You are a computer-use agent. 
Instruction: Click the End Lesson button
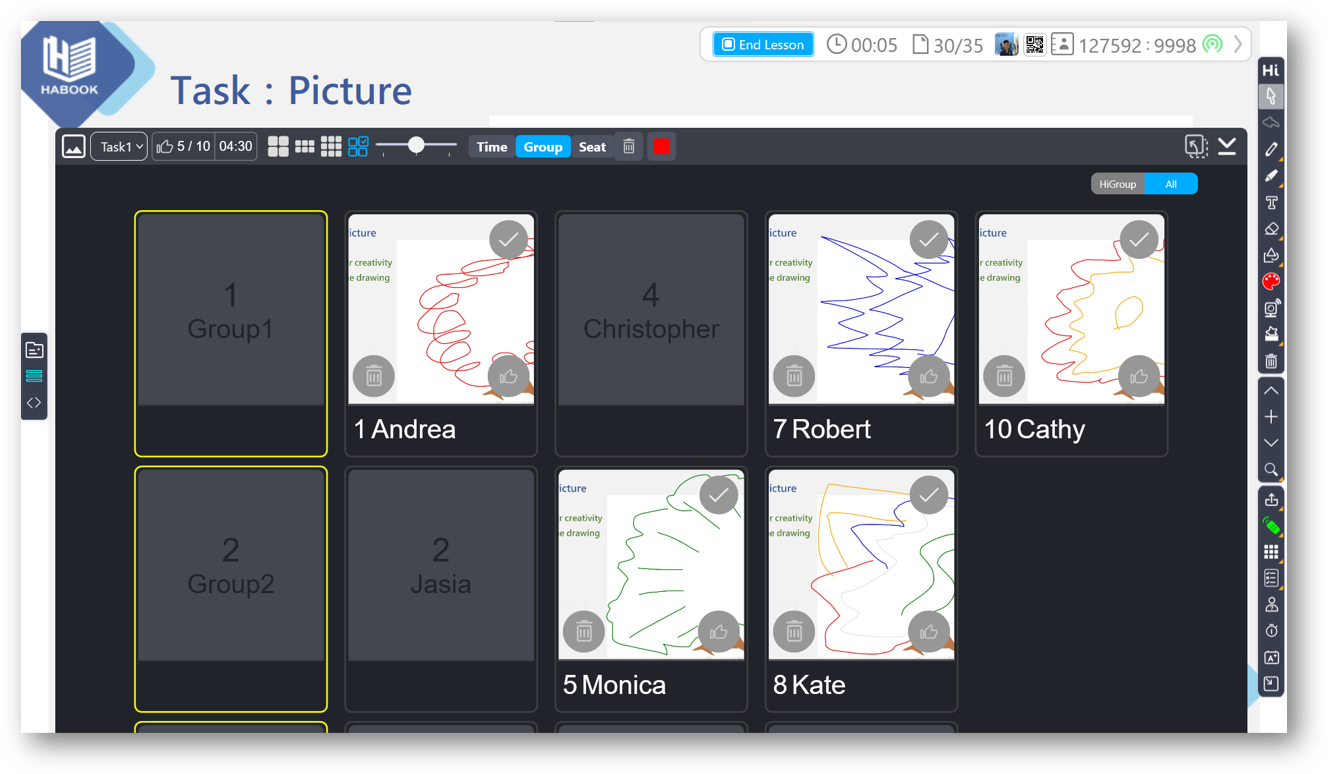pos(763,45)
